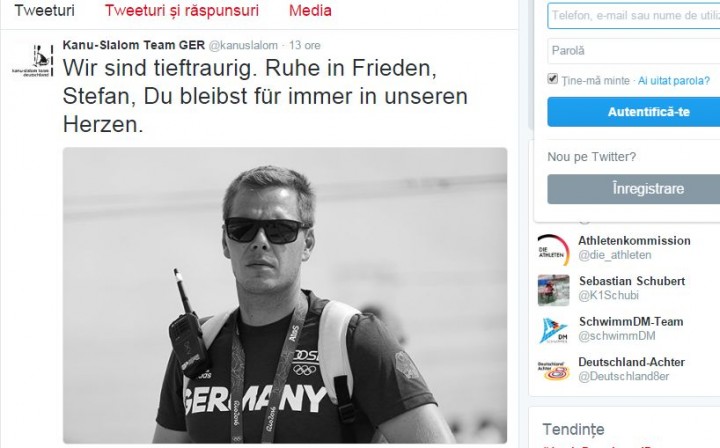Open the black-and-white tweet photo
The height and width of the screenshot is (448, 720).
tap(285, 295)
